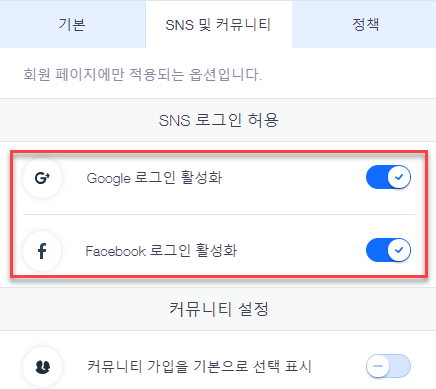Disable the Google 로그인 활성화 switch

388,177
